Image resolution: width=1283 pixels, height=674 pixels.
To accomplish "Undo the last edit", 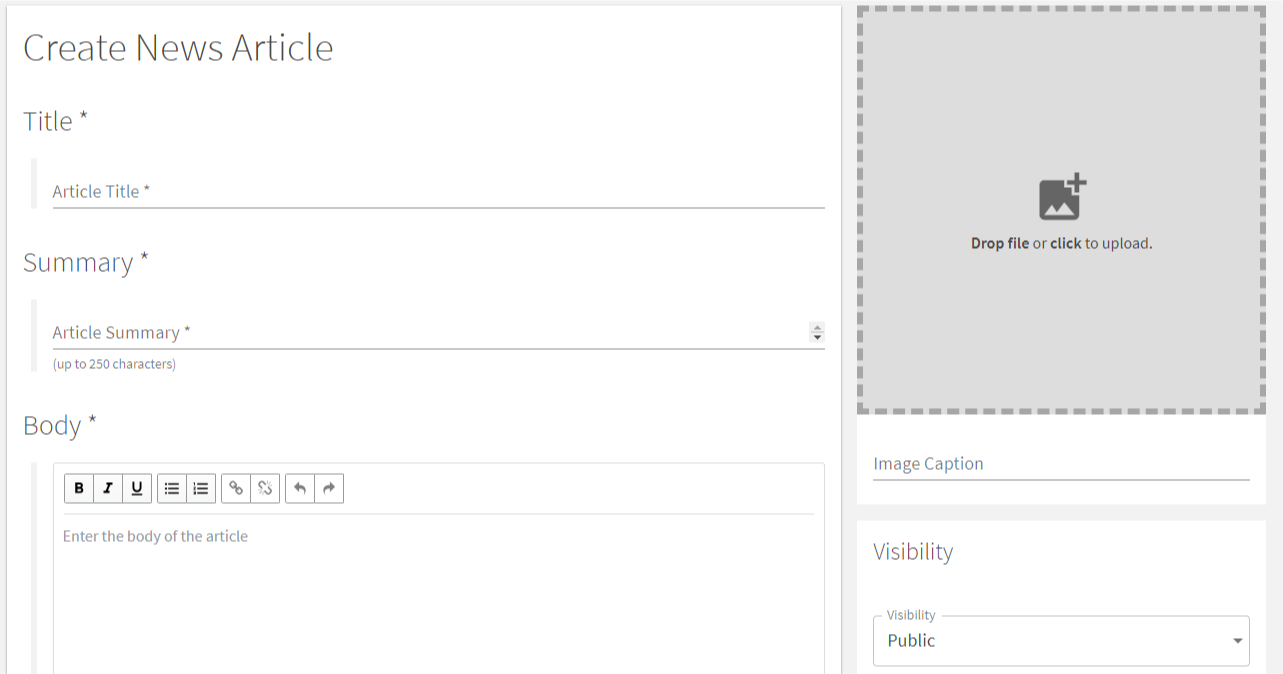I will point(300,488).
